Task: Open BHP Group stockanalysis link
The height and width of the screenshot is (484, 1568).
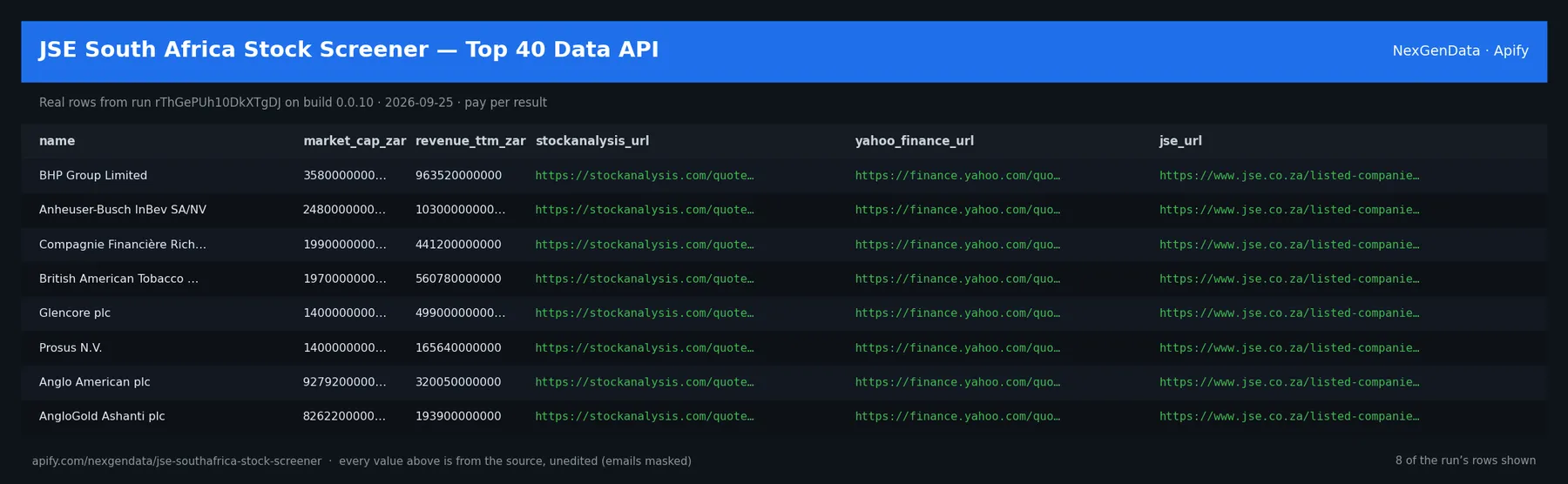Action: point(645,176)
